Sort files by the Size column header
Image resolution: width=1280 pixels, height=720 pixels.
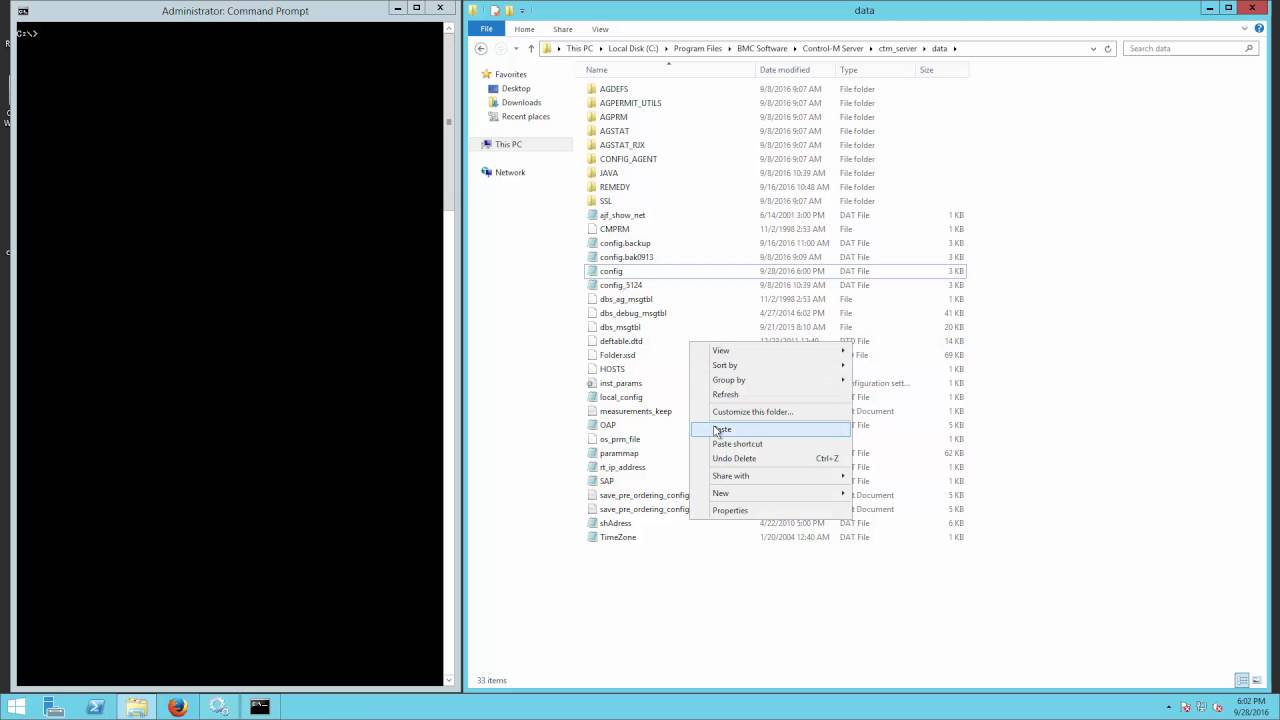point(940,70)
